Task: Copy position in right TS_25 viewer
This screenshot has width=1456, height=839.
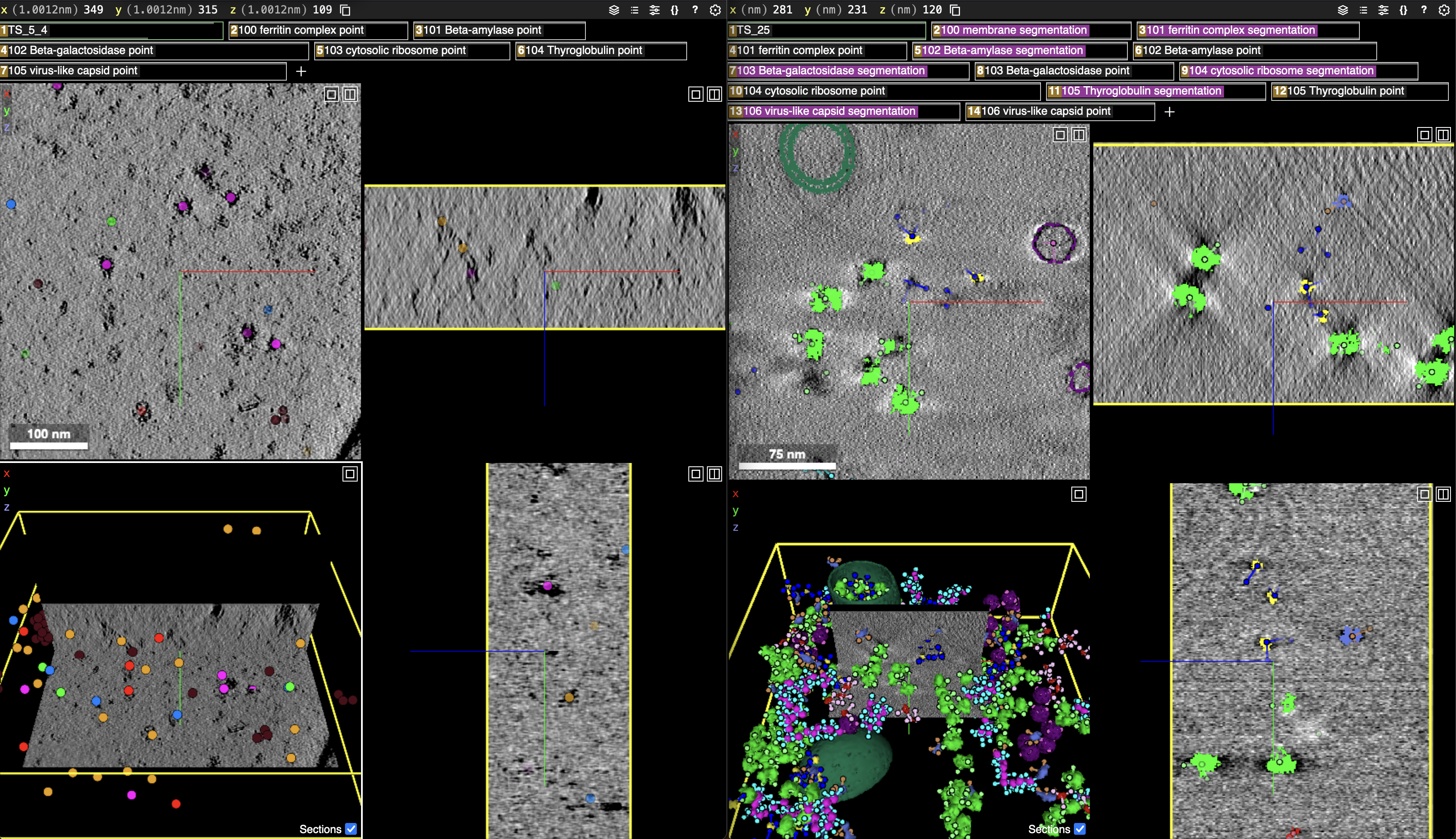Action: pos(954,10)
